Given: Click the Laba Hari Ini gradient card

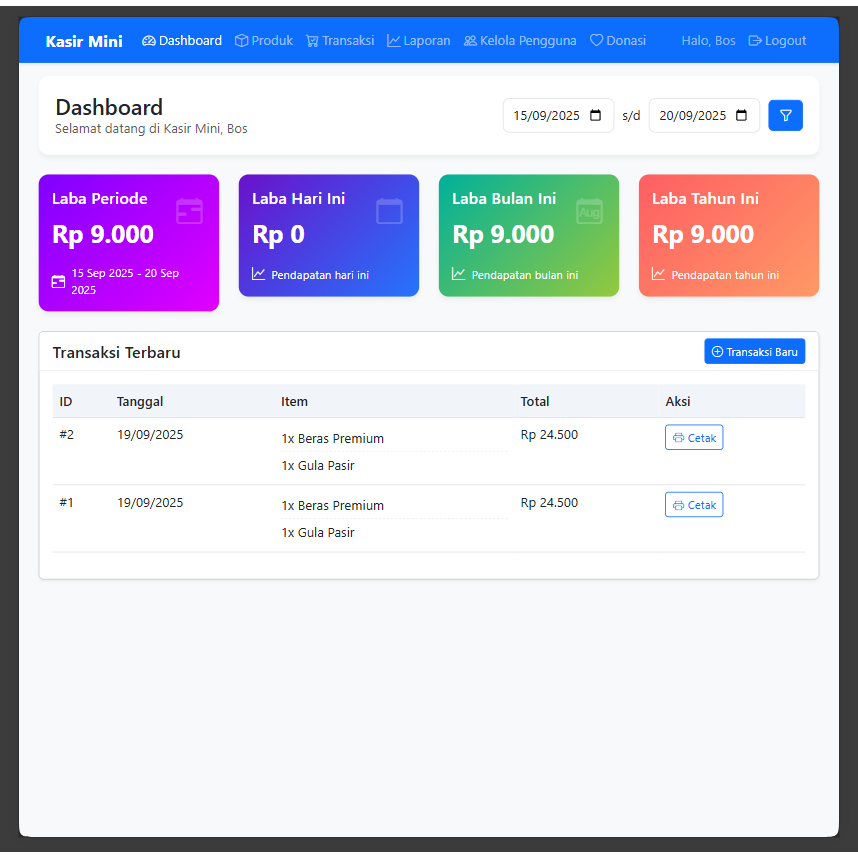Looking at the screenshot, I should coord(328,235).
